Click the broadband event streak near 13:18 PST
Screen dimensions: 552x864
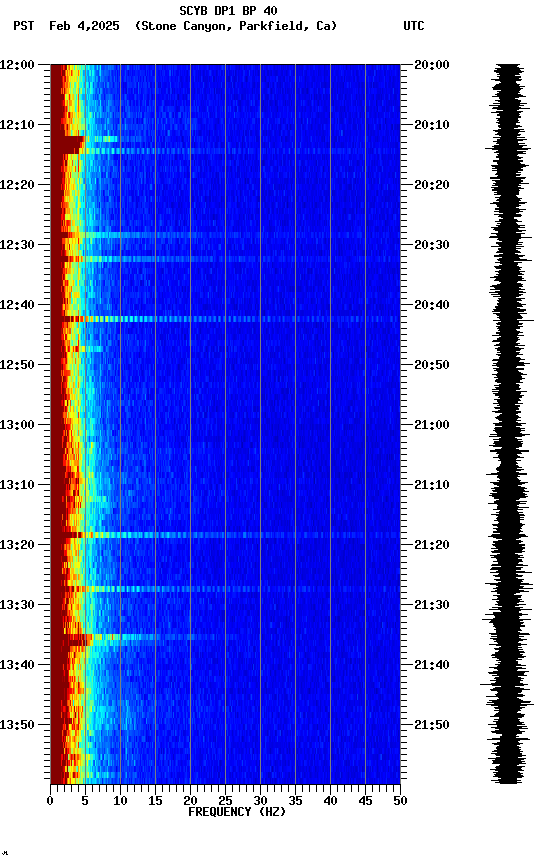click(225, 535)
